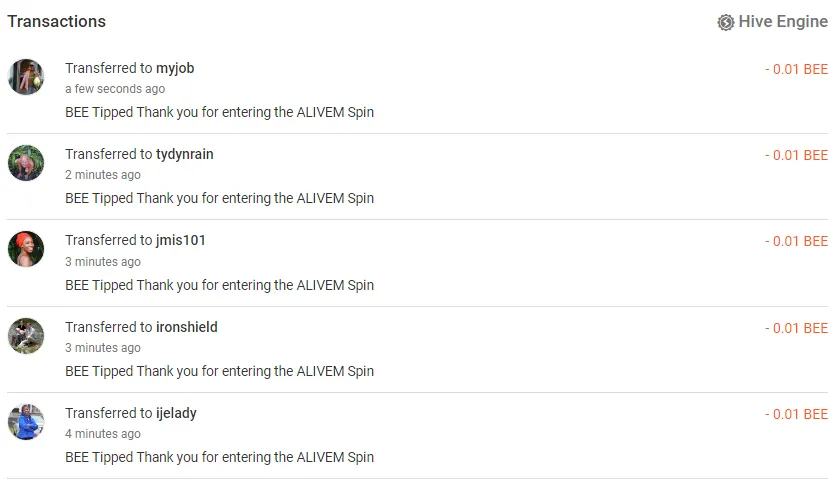
Task: Click the Hive Engine gear icon
Action: (725, 22)
